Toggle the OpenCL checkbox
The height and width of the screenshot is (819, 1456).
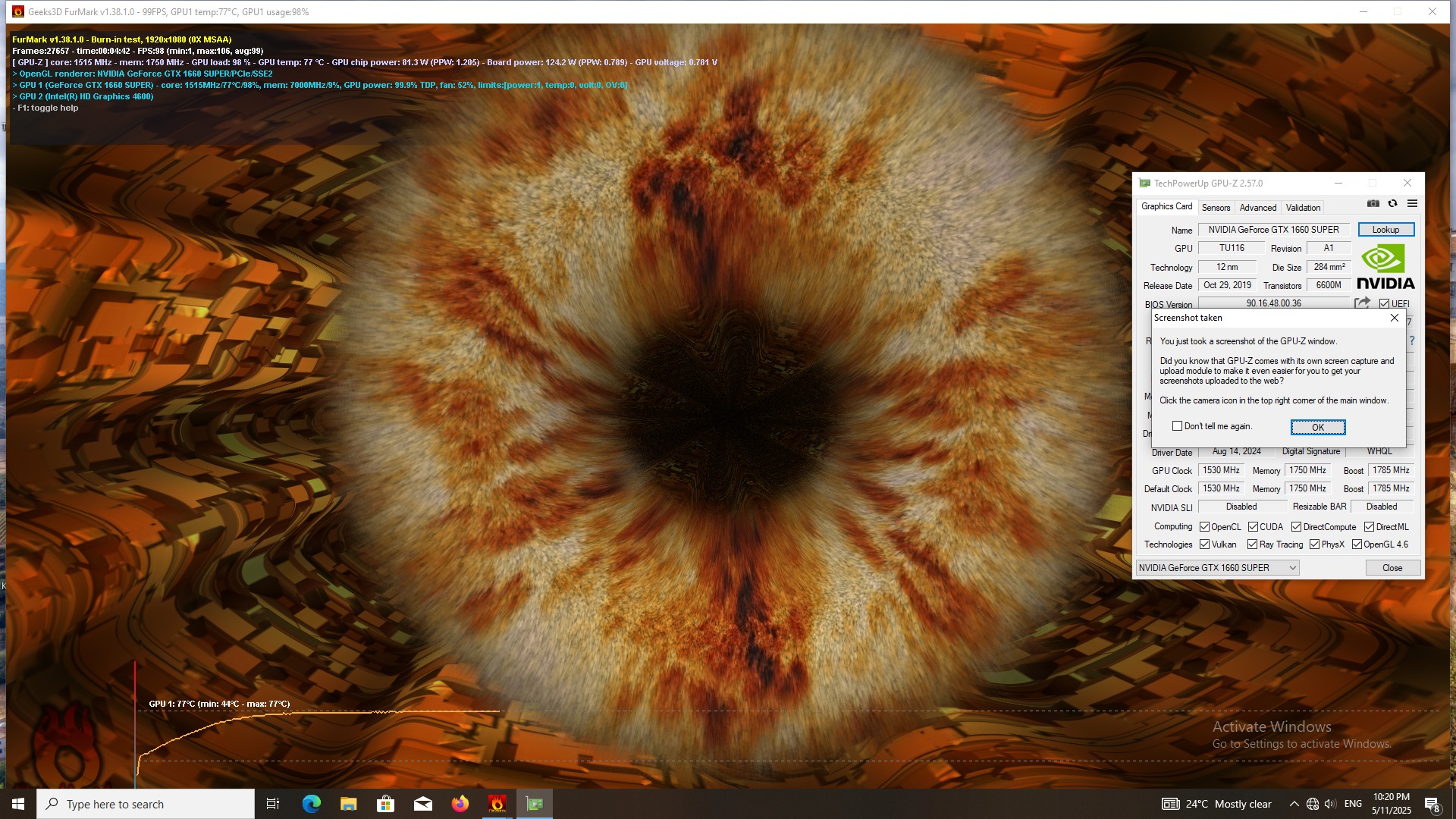pos(1204,527)
